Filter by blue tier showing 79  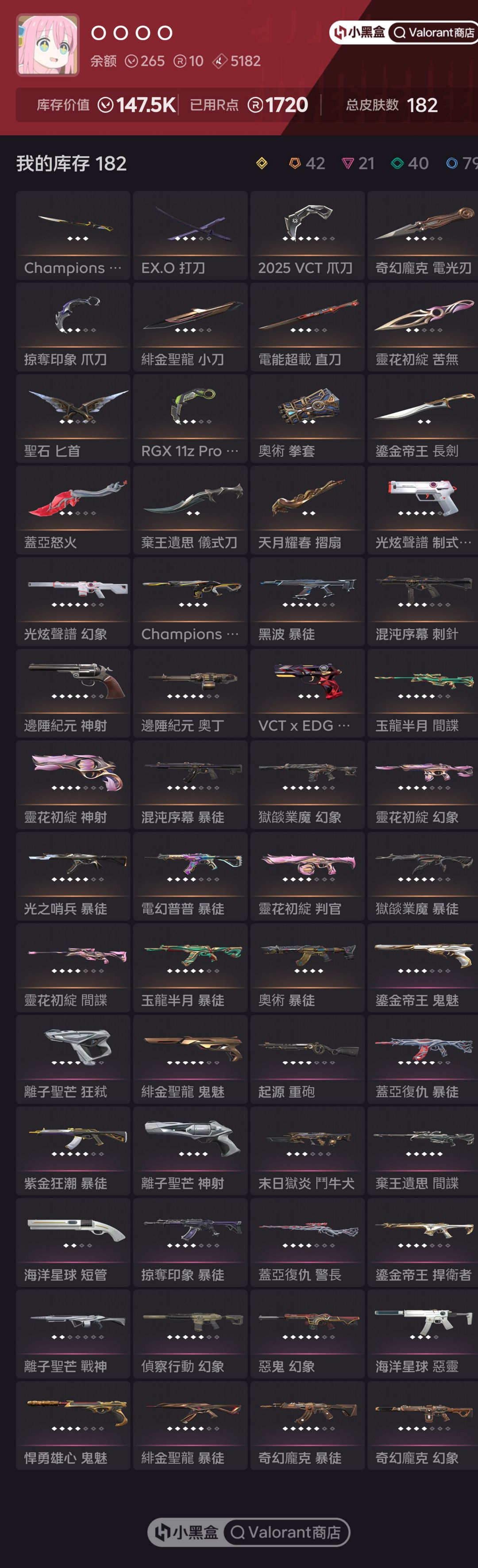click(x=462, y=163)
